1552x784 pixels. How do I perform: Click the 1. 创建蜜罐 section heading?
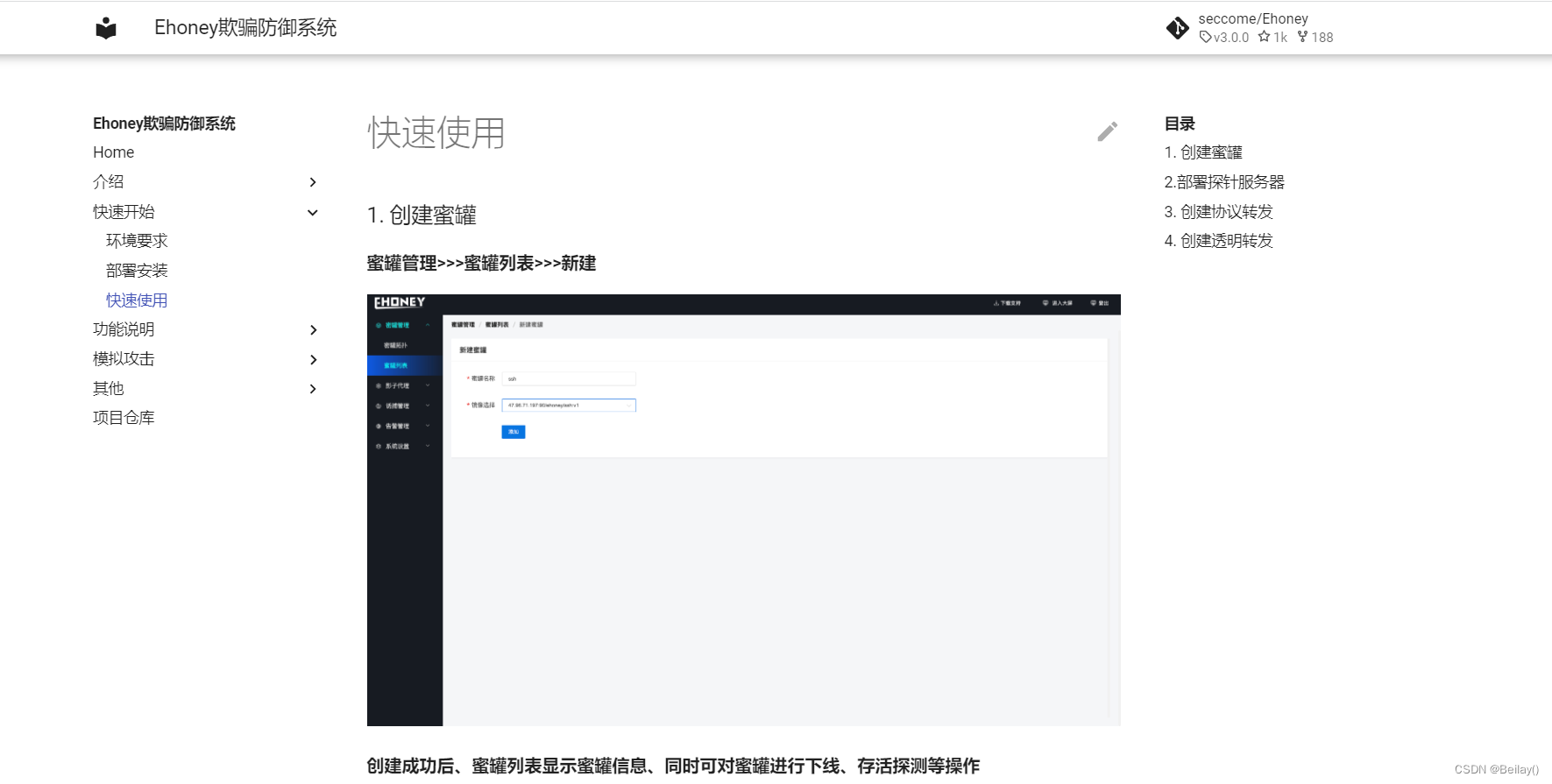point(422,215)
